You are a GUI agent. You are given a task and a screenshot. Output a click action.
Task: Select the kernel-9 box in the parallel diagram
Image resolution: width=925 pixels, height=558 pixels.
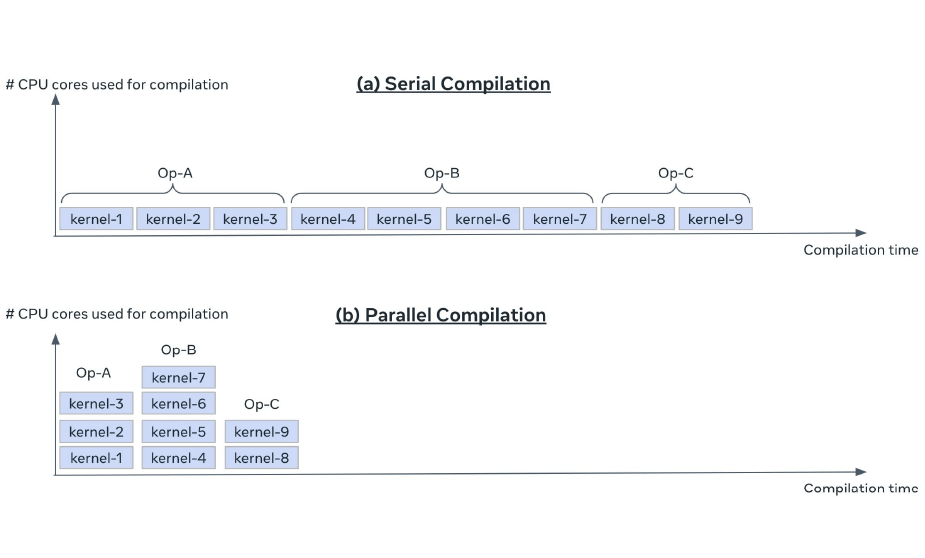tap(262, 431)
